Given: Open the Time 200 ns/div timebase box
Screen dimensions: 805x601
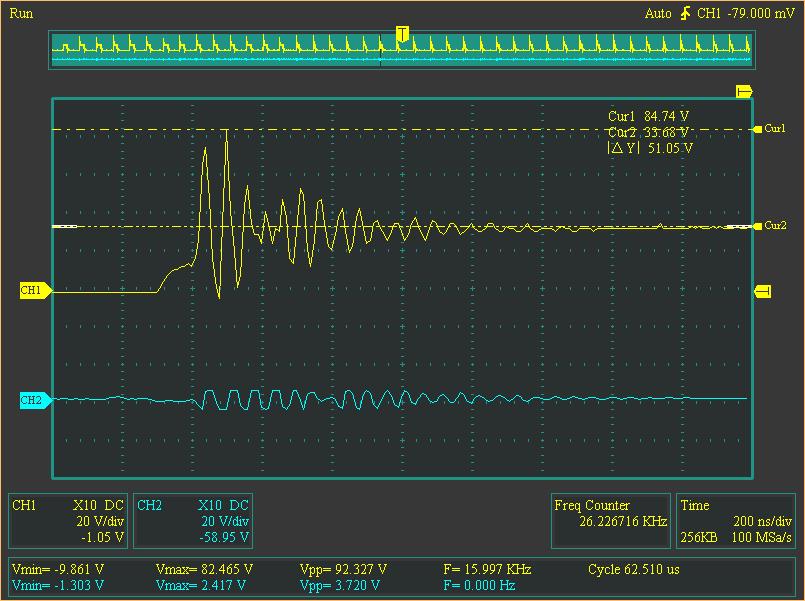Looking at the screenshot, I should tap(737, 521).
